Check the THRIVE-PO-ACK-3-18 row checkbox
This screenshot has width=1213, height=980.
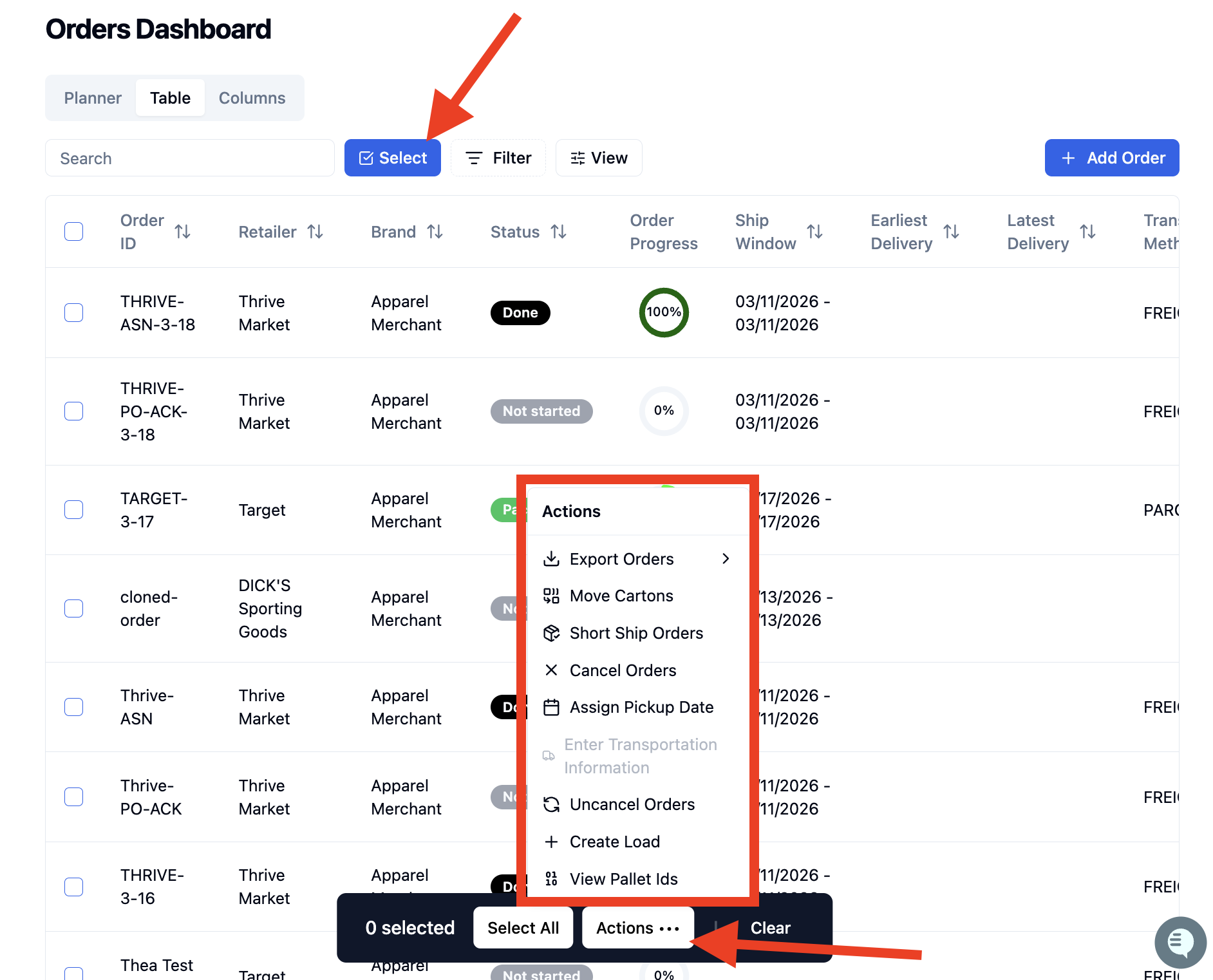pyautogui.click(x=74, y=411)
